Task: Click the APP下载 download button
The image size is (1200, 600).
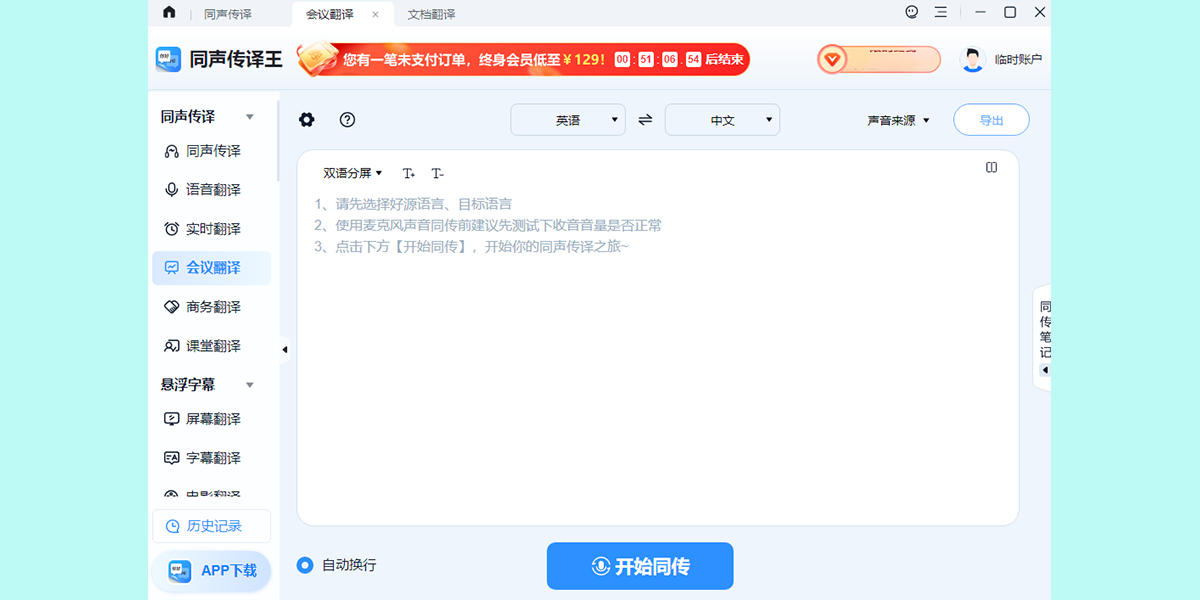Action: click(211, 571)
